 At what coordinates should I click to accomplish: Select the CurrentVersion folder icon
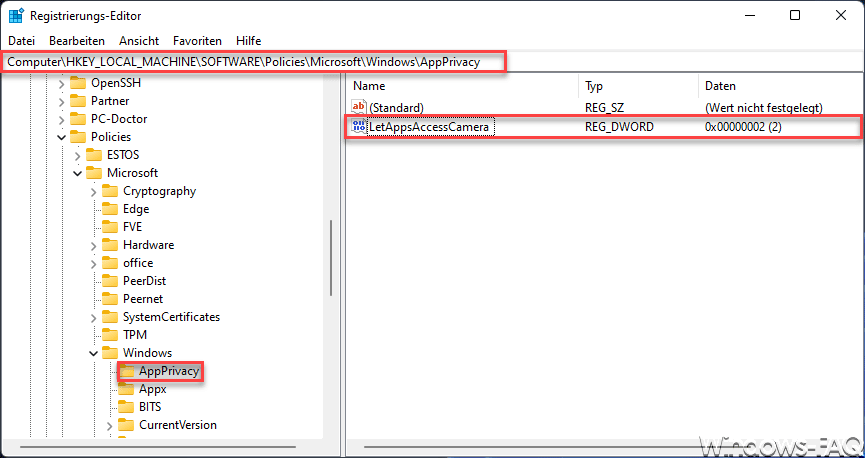point(126,425)
